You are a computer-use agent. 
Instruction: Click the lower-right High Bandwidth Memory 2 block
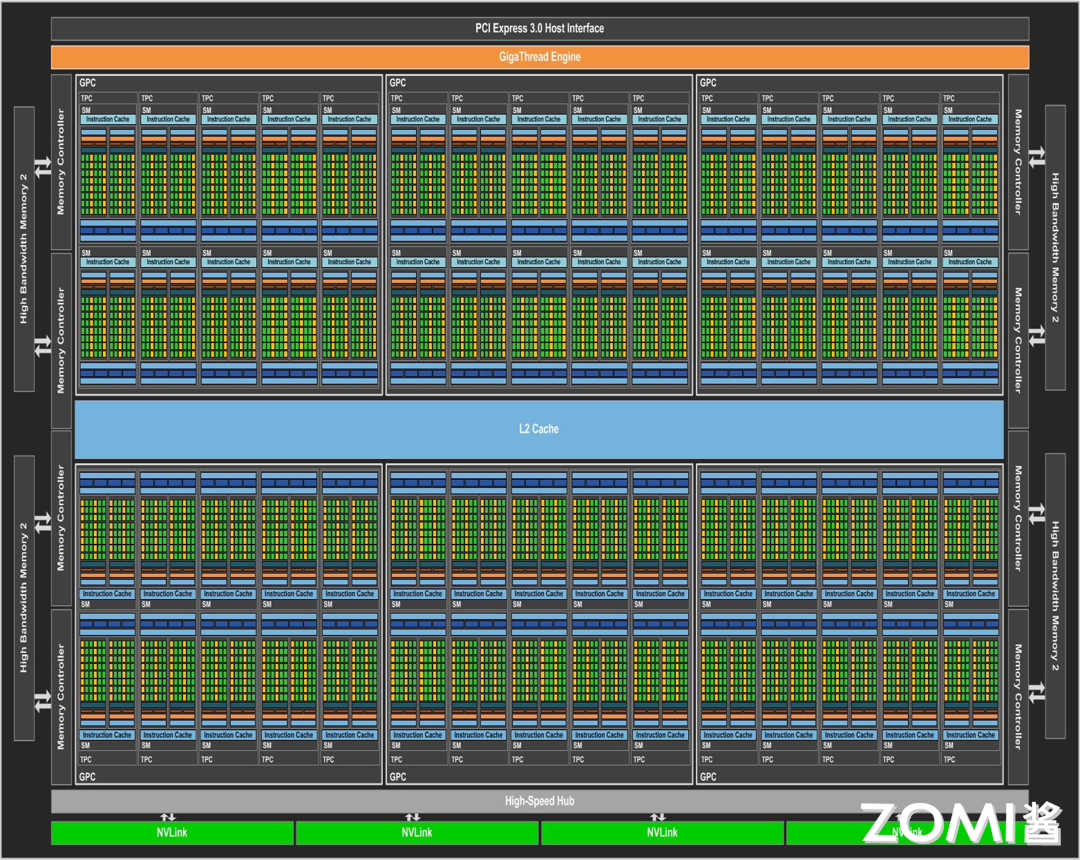tap(1055, 597)
